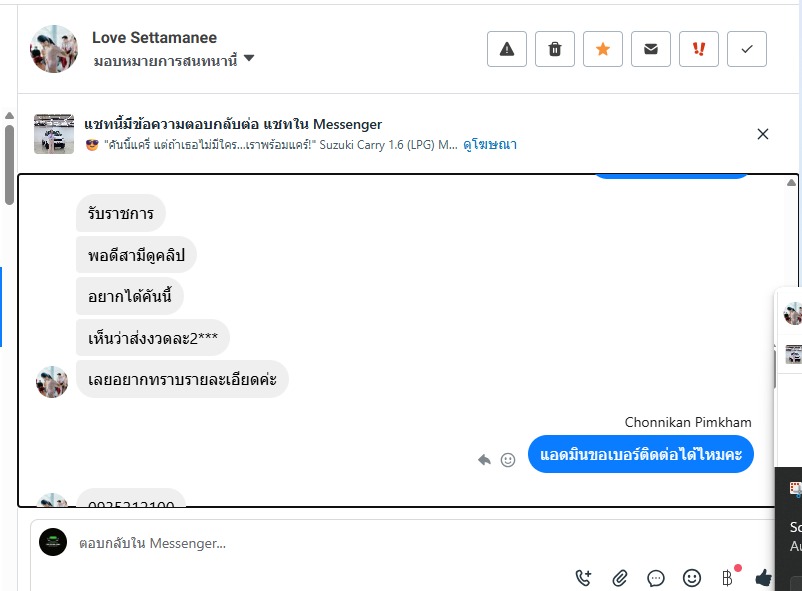Click the phone call request icon
The width and height of the screenshot is (802, 591).
pos(584,577)
